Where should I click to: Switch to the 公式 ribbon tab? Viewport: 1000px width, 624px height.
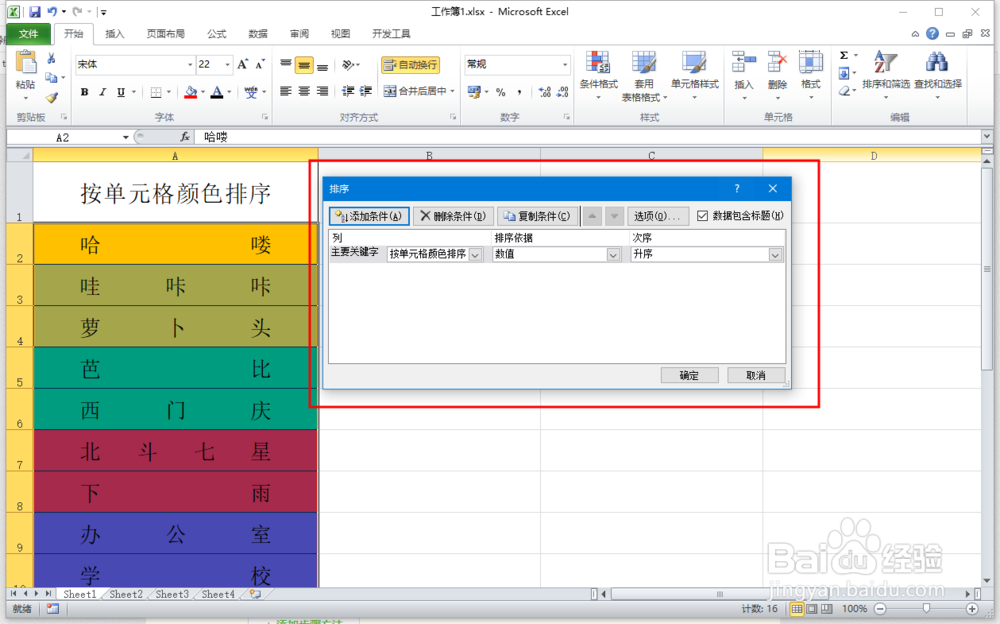(x=217, y=34)
